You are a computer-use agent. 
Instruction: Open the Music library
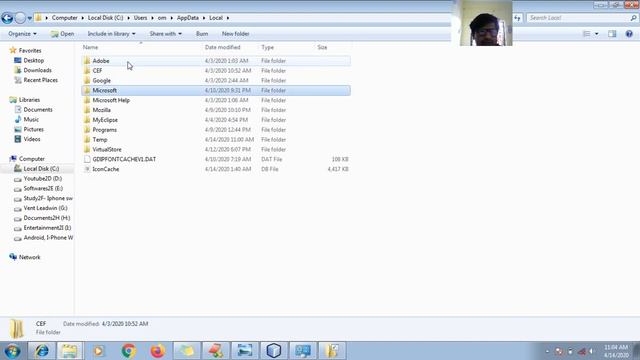tap(31, 119)
